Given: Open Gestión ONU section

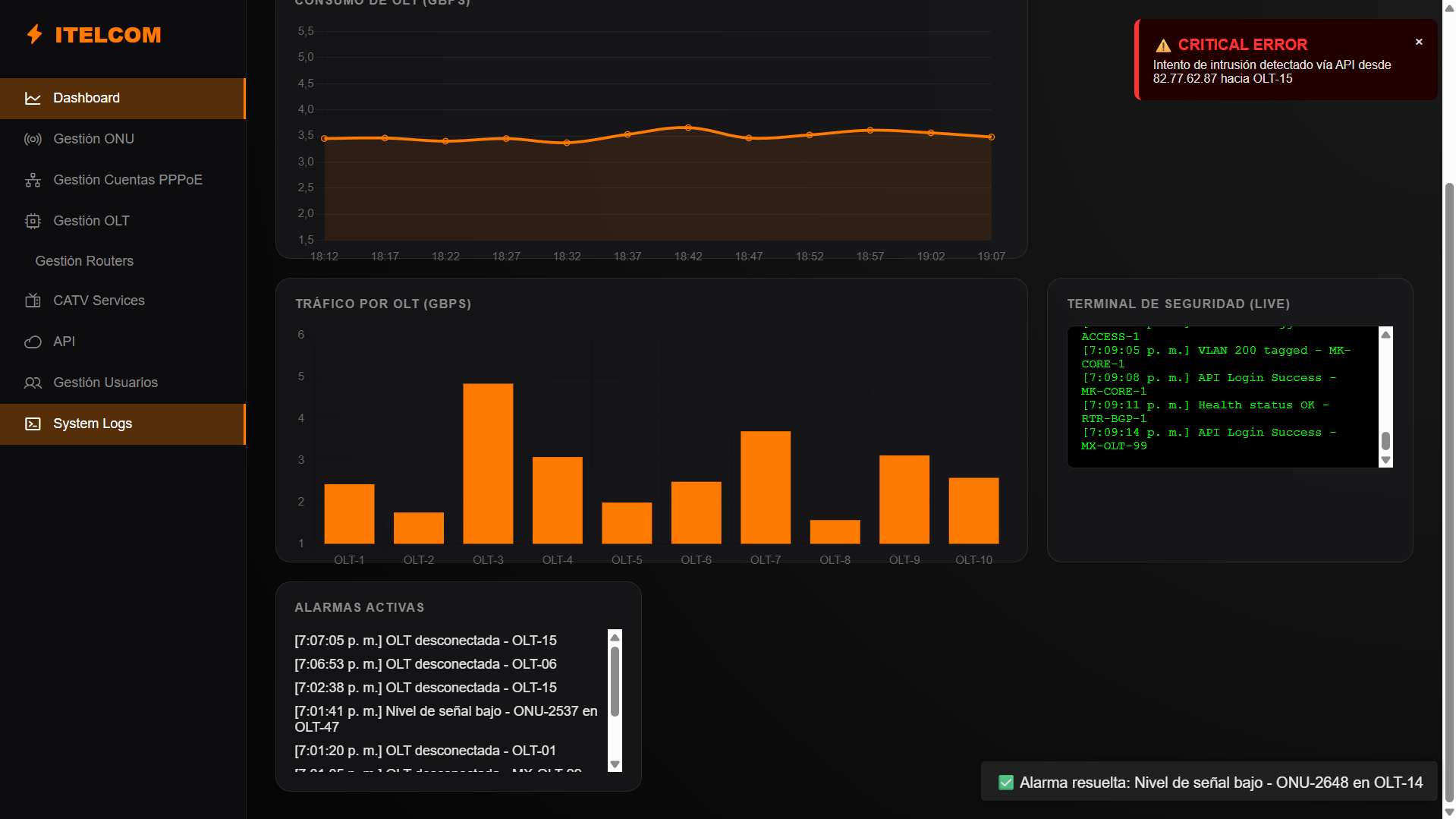Looking at the screenshot, I should coord(123,140).
